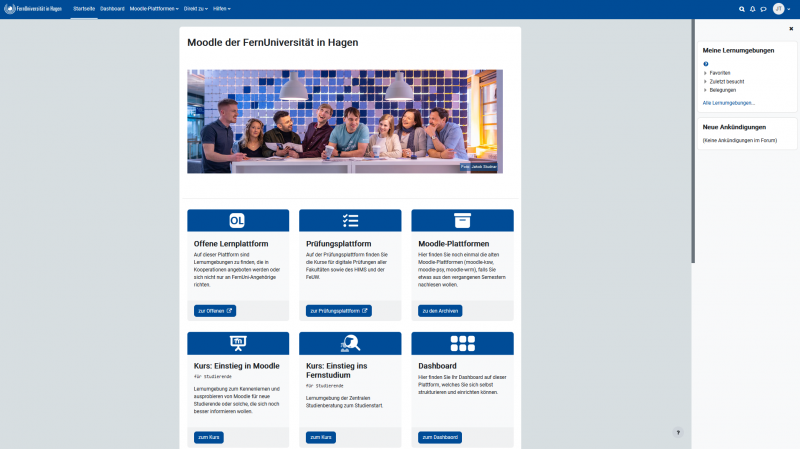Go to the Dashboard navigation item

pyautogui.click(x=112, y=9)
